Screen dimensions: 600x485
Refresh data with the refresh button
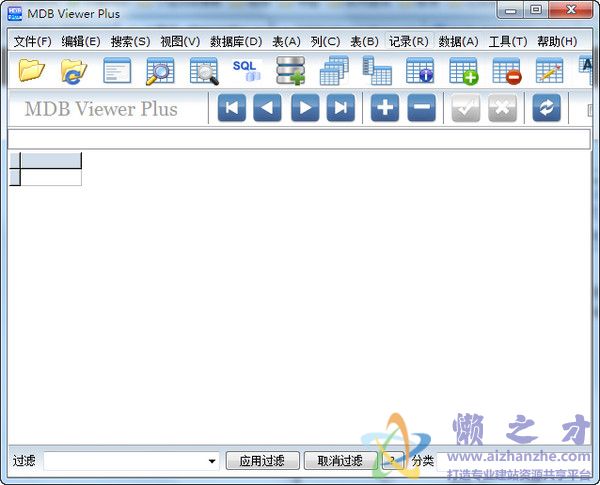[546, 108]
